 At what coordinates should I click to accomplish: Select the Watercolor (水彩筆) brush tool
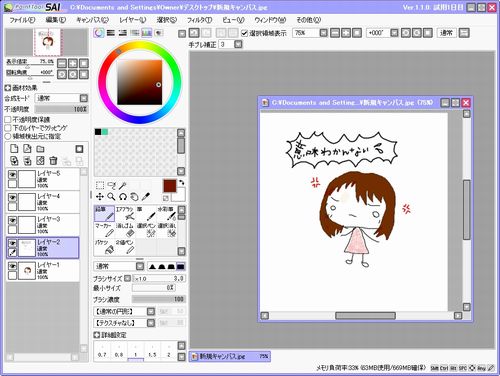[166, 214]
